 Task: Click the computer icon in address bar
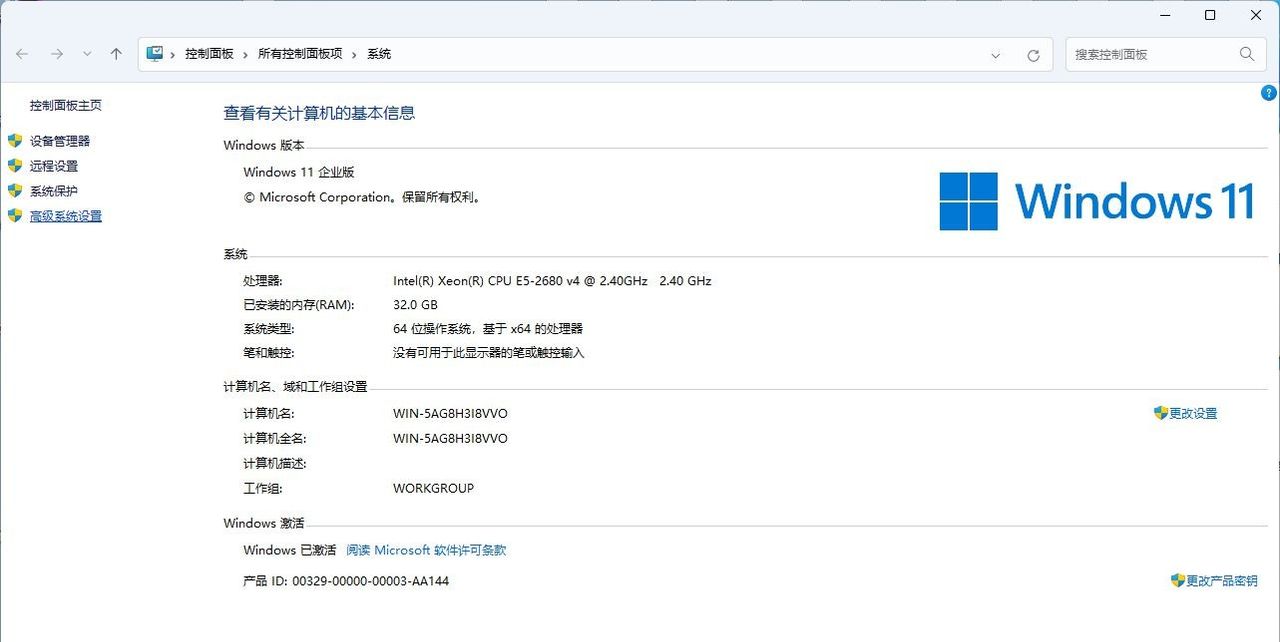(154, 54)
